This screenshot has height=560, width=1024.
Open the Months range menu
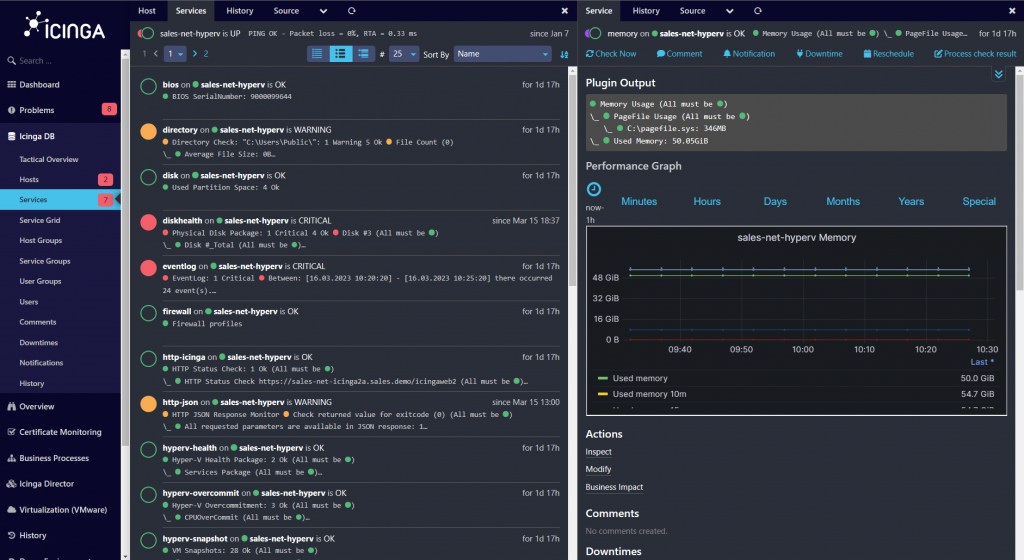[x=842, y=202]
